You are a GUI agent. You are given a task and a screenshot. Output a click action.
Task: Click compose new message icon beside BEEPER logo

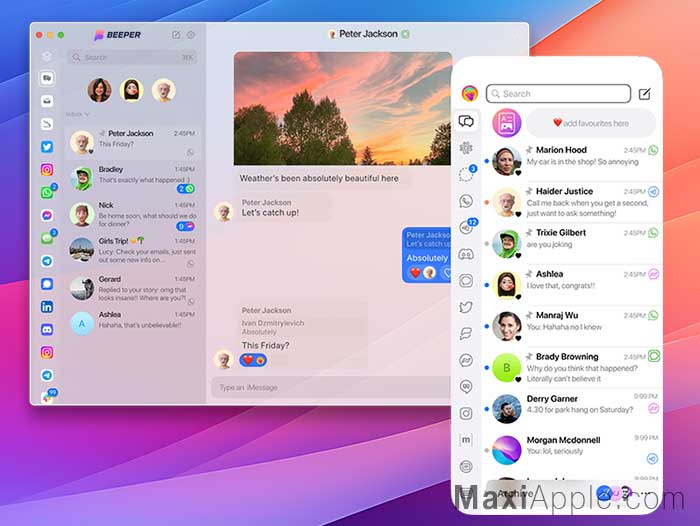coord(176,35)
